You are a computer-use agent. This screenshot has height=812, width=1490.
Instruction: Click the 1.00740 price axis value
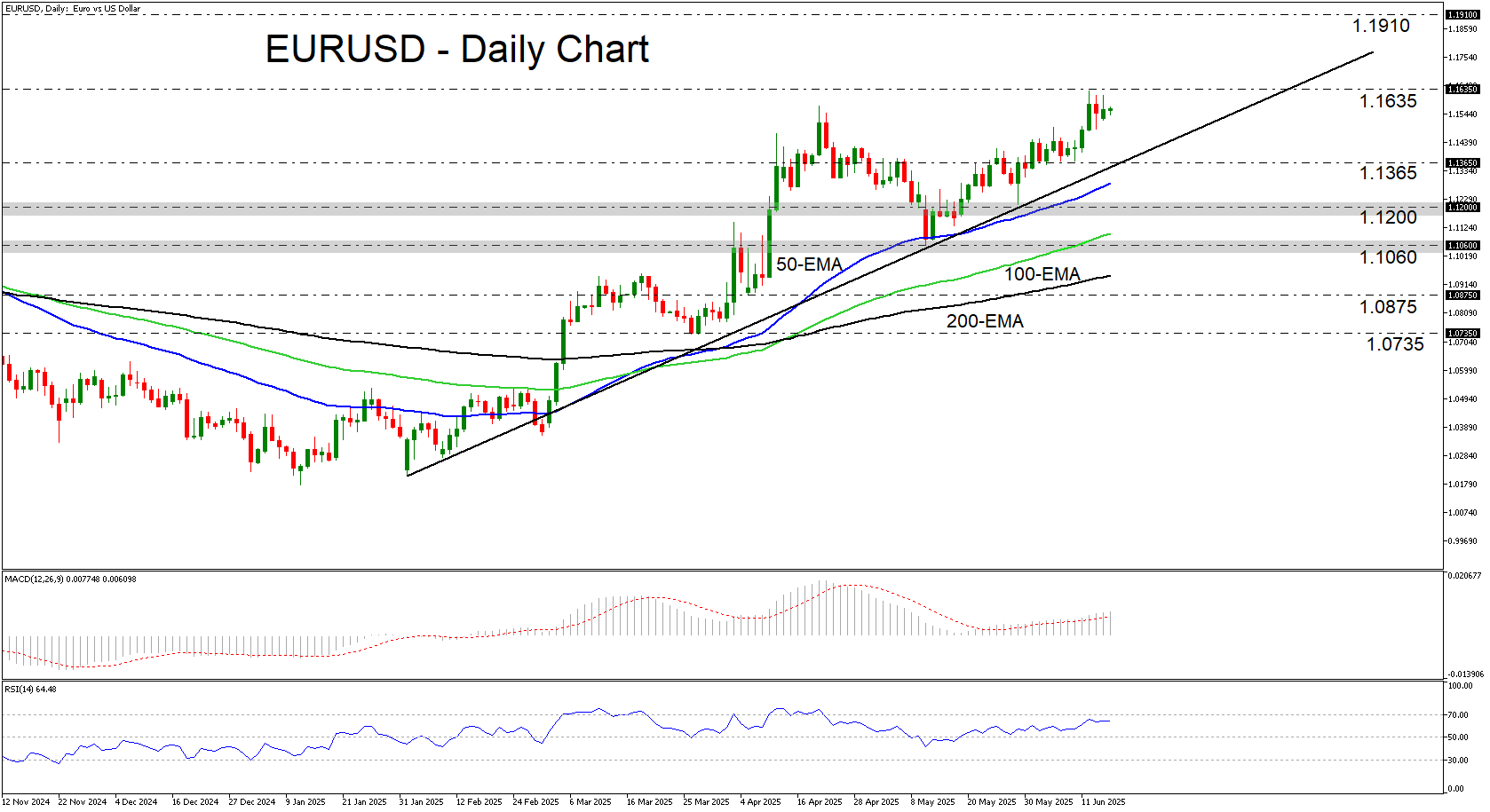point(1462,513)
